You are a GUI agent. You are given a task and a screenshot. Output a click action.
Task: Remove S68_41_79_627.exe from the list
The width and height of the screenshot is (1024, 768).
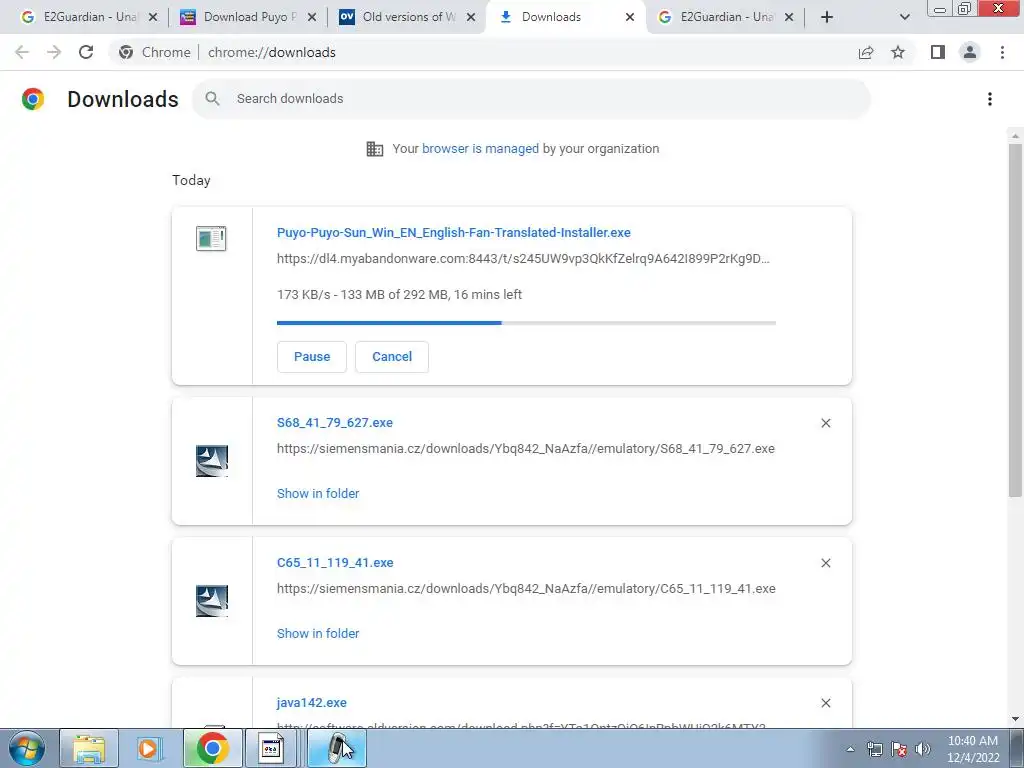pos(825,423)
